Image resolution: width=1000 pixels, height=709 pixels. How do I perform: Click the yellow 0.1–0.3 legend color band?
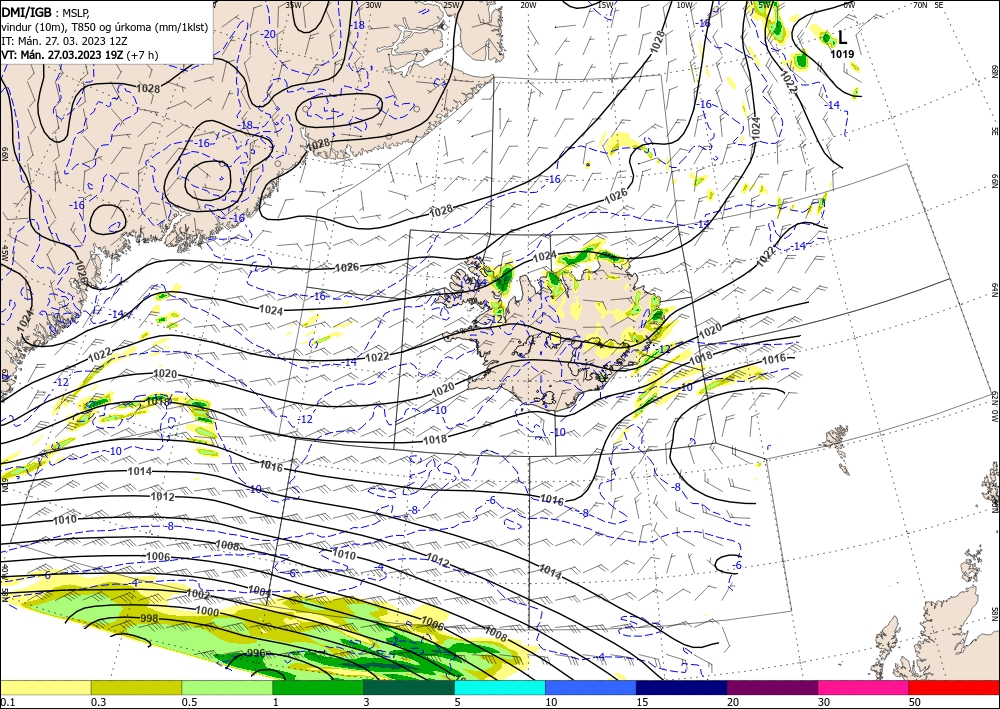coord(45,687)
